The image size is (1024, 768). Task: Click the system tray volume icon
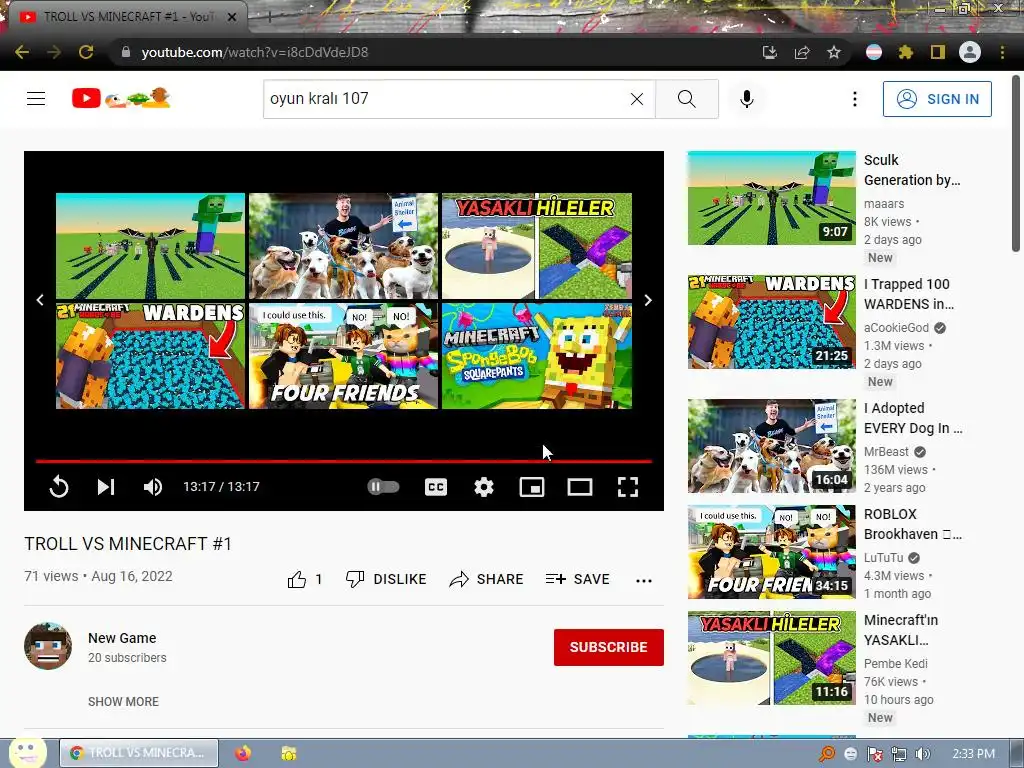[923, 754]
